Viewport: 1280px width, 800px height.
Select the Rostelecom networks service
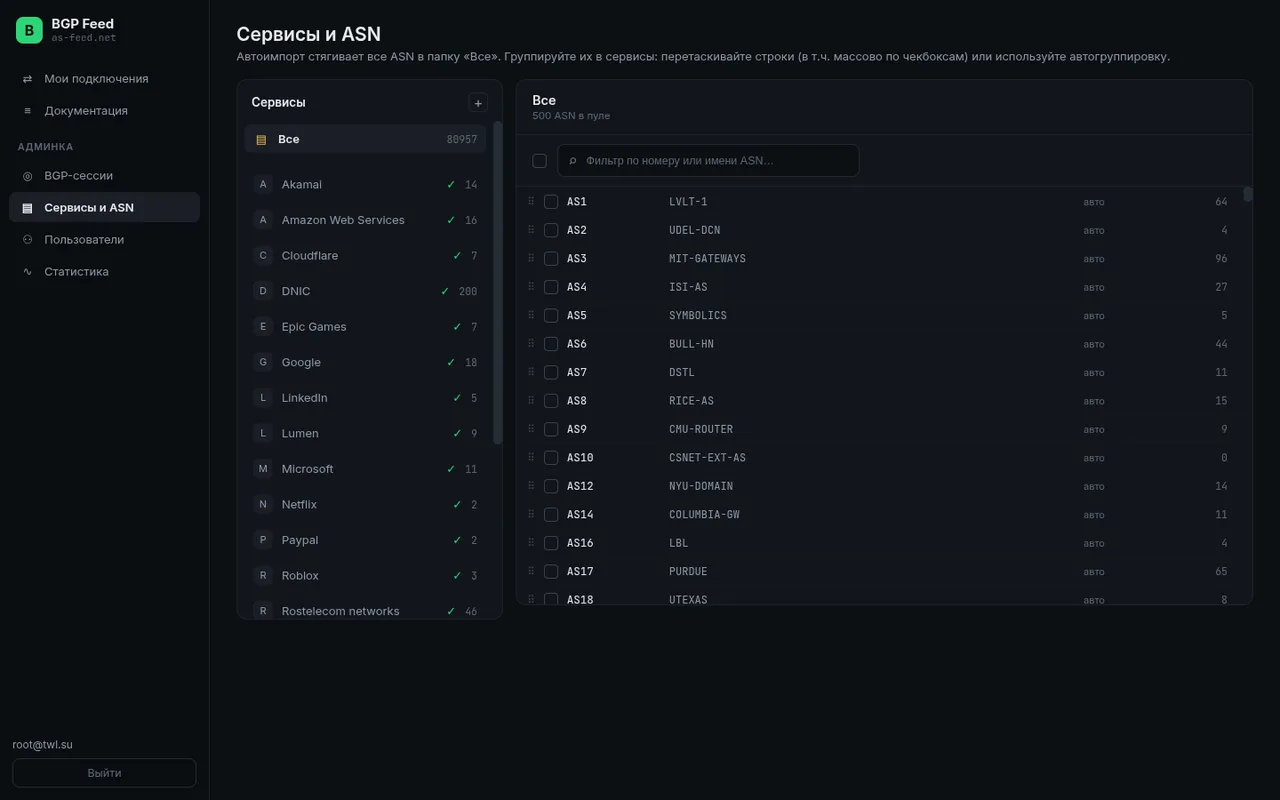[365, 611]
